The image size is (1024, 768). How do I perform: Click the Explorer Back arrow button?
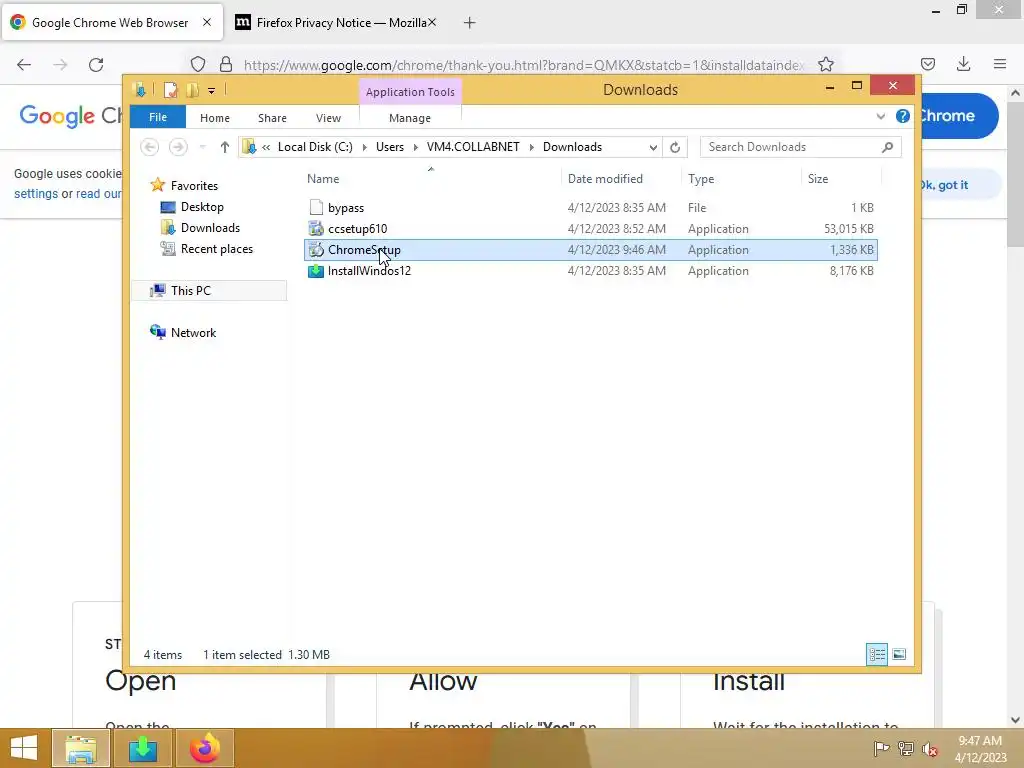click(150, 147)
